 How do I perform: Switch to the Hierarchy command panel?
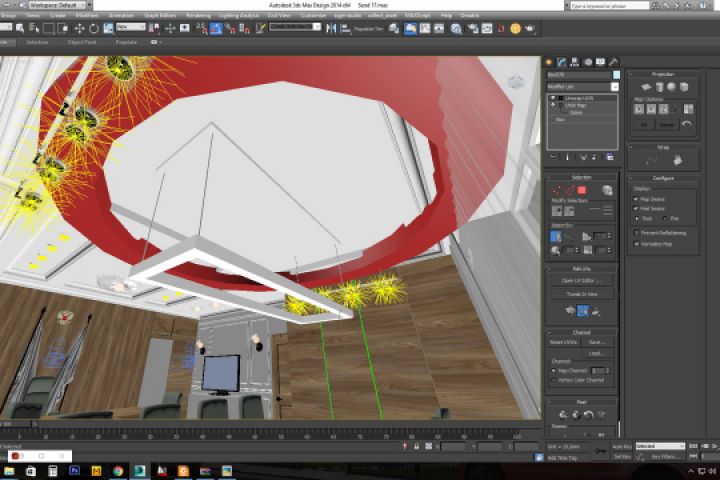click(x=574, y=62)
